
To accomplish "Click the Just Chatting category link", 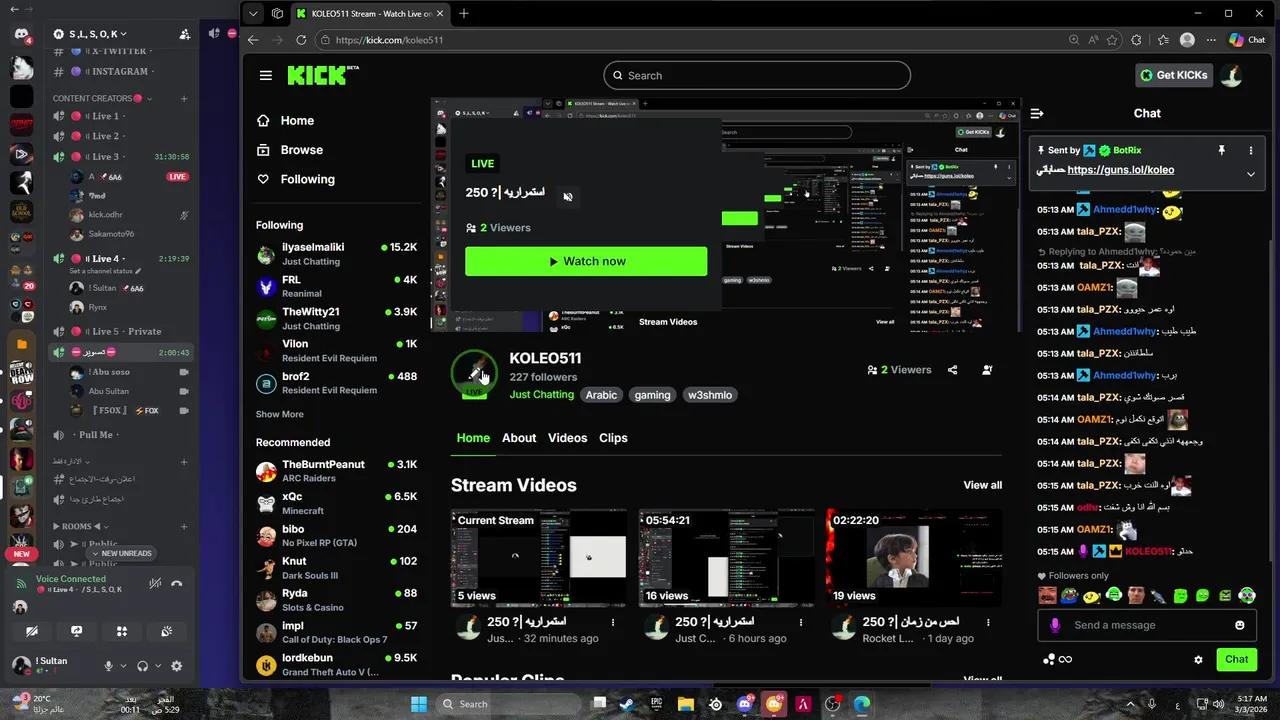I will coord(542,395).
